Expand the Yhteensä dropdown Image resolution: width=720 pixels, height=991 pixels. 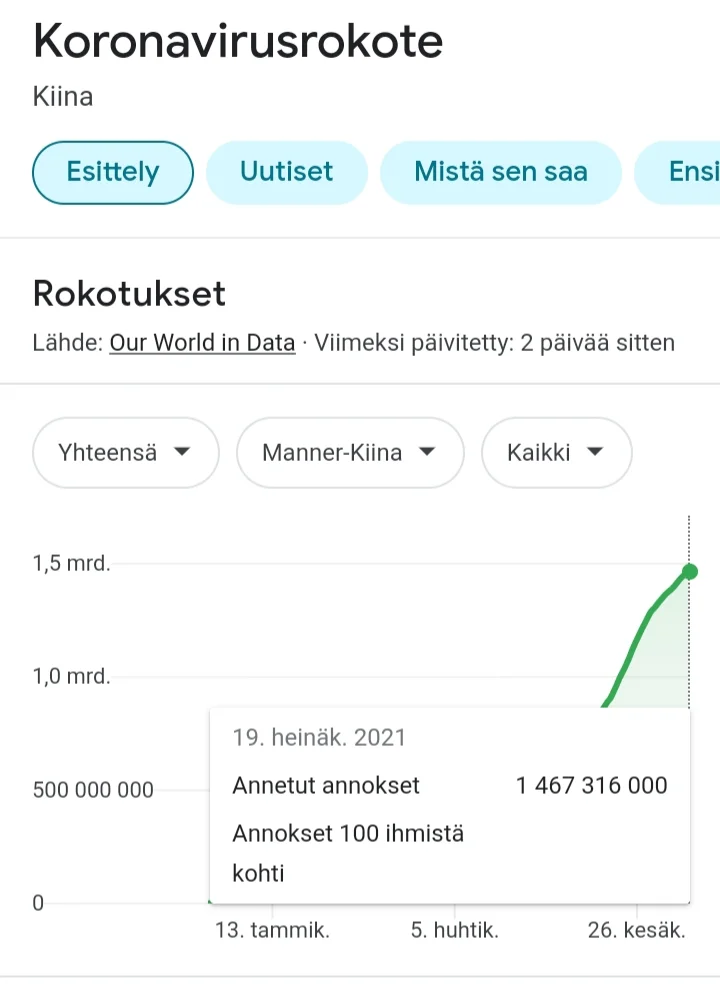[125, 453]
